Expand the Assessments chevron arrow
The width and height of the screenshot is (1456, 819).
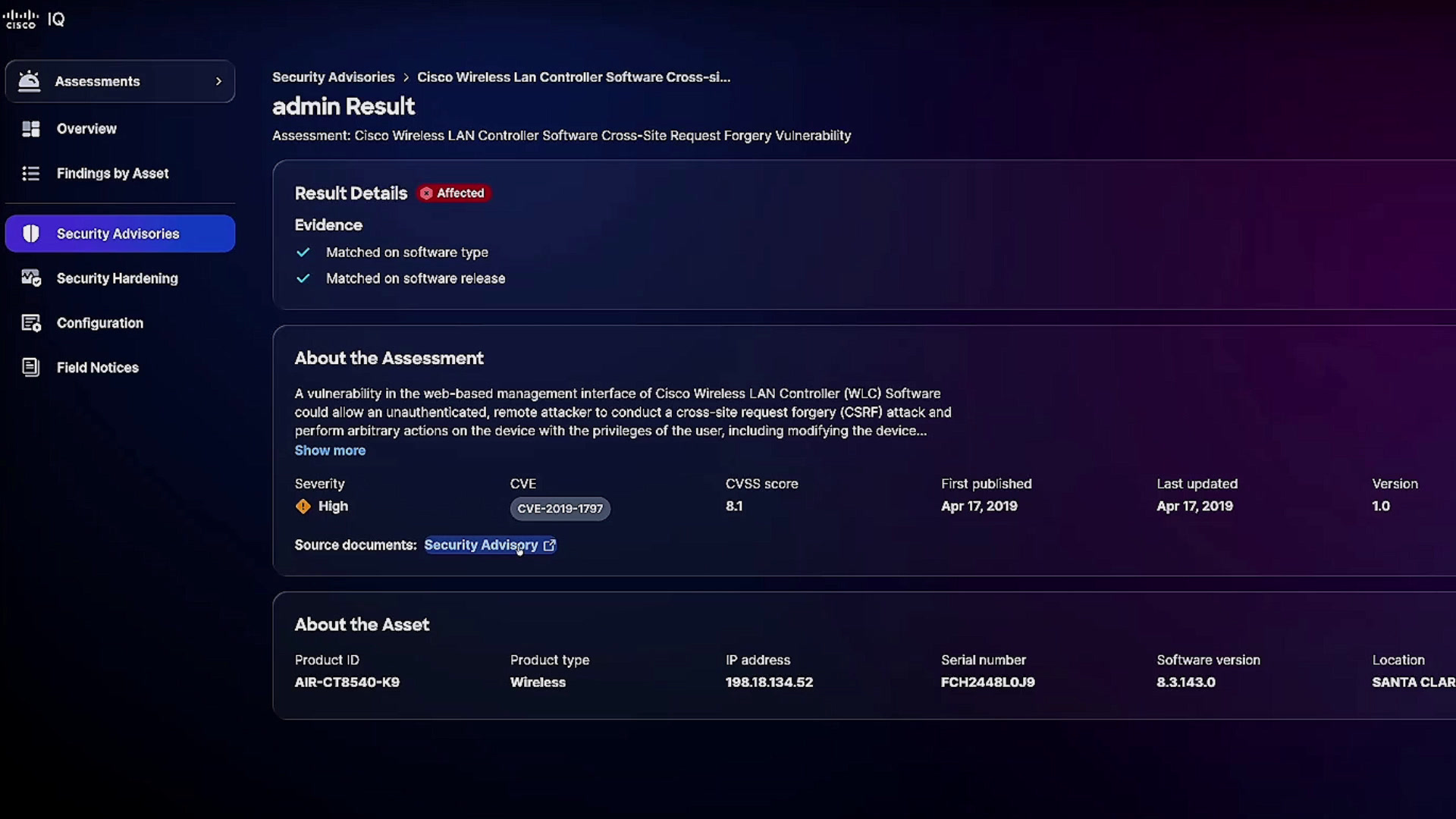(218, 81)
